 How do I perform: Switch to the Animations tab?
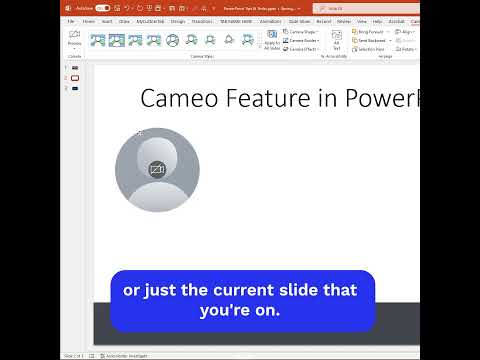[270, 21]
